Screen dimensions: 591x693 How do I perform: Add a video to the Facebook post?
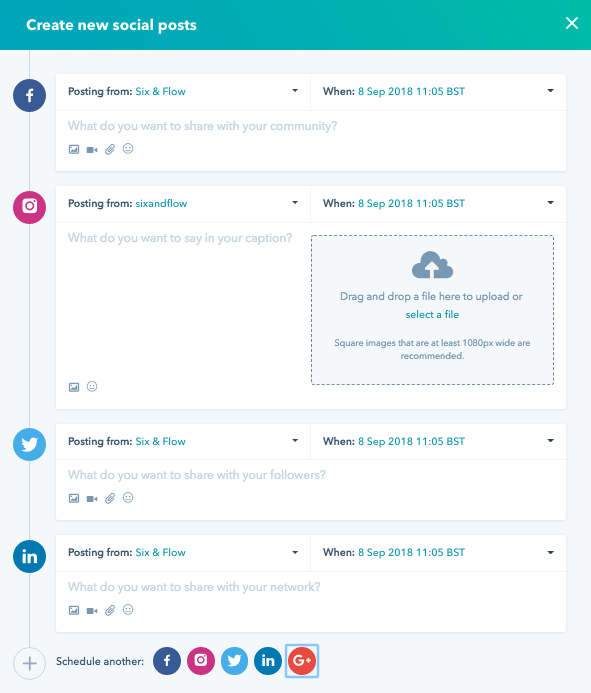point(92,150)
